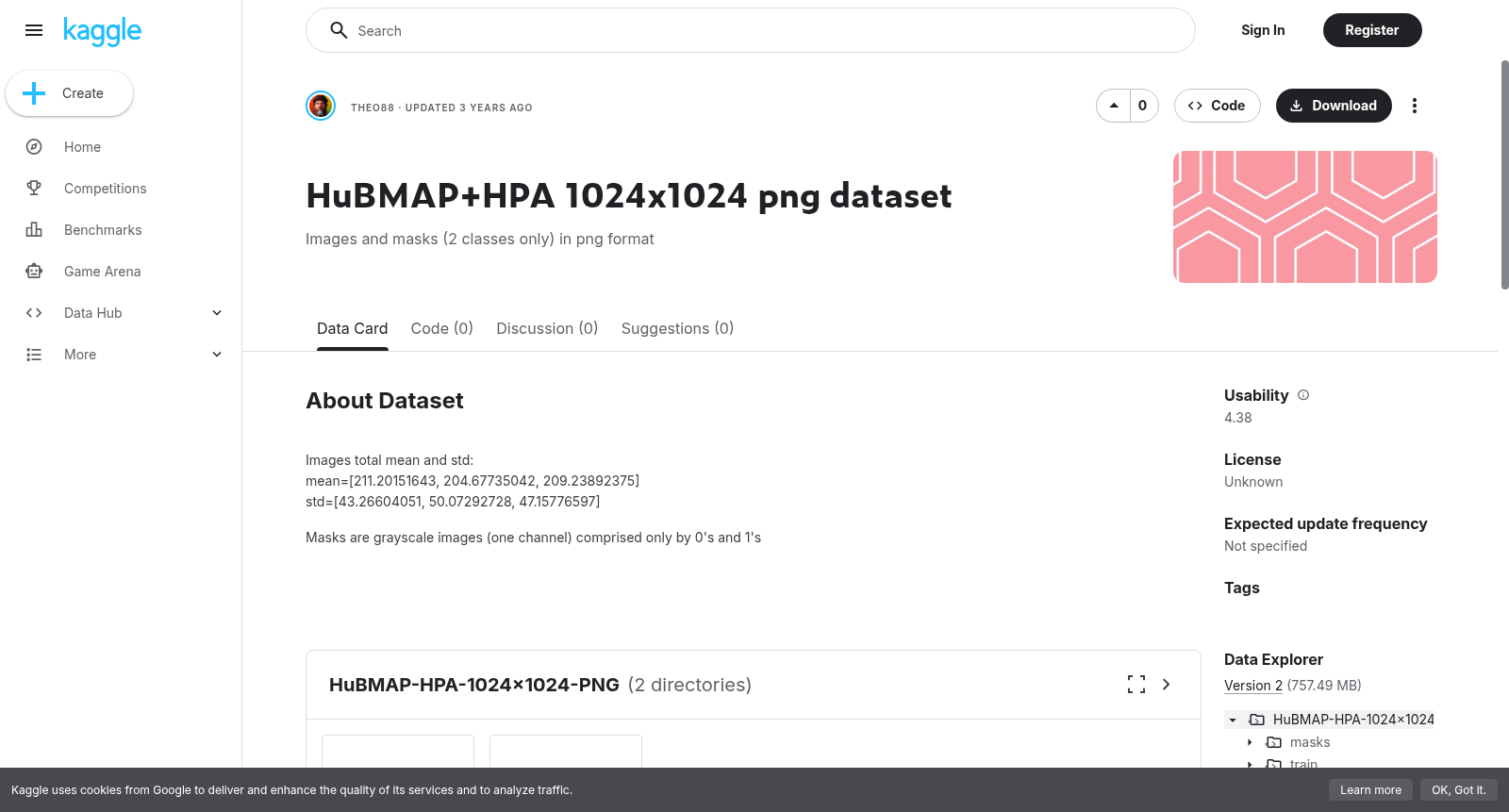The width and height of the screenshot is (1509, 812).
Task: Click the Register button
Action: pos(1372,30)
